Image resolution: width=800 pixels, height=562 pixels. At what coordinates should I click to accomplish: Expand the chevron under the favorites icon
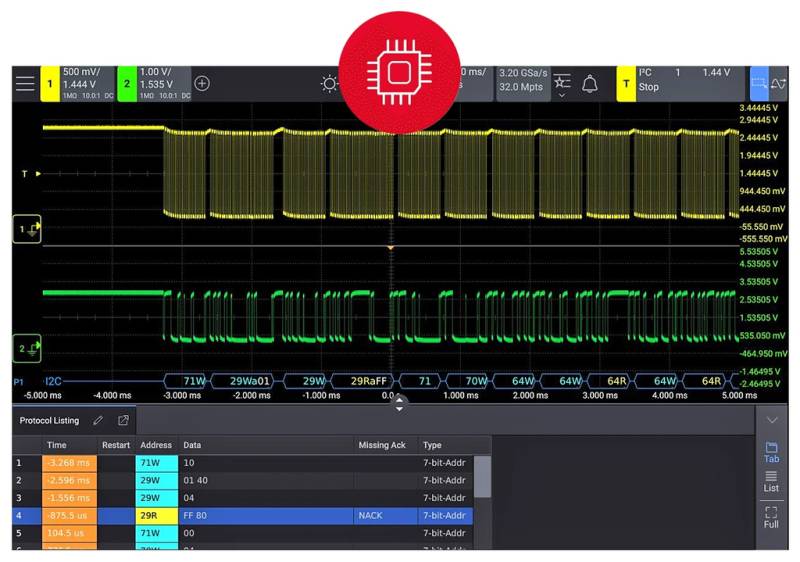coord(562,95)
